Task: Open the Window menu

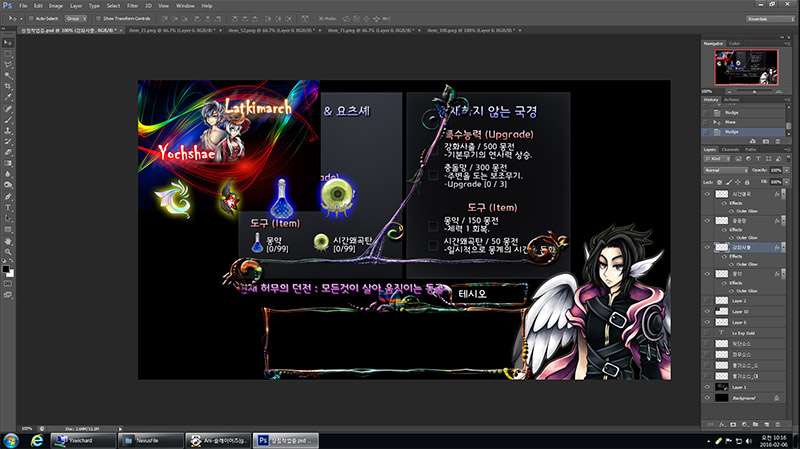Action: [x=185, y=6]
